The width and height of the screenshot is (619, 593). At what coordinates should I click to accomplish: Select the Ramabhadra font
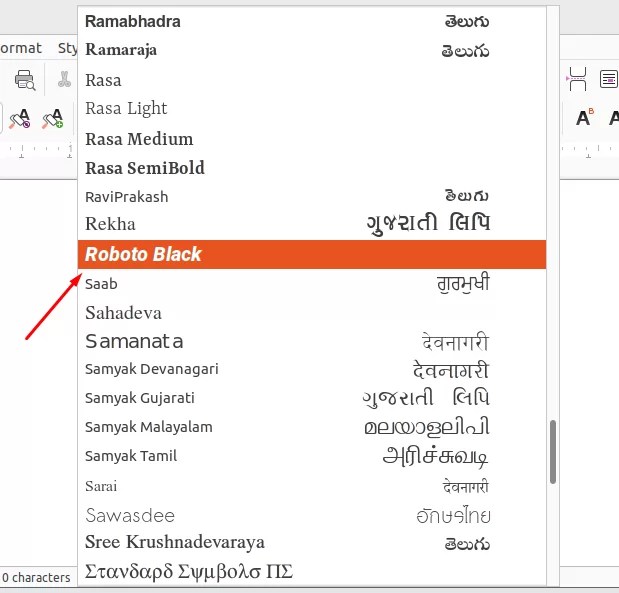(312, 21)
